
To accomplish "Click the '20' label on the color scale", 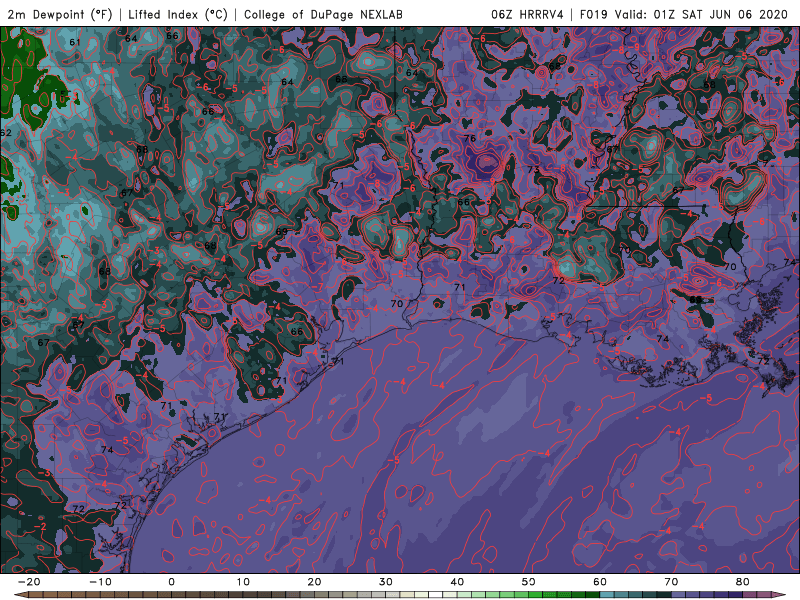I will 314,582.
